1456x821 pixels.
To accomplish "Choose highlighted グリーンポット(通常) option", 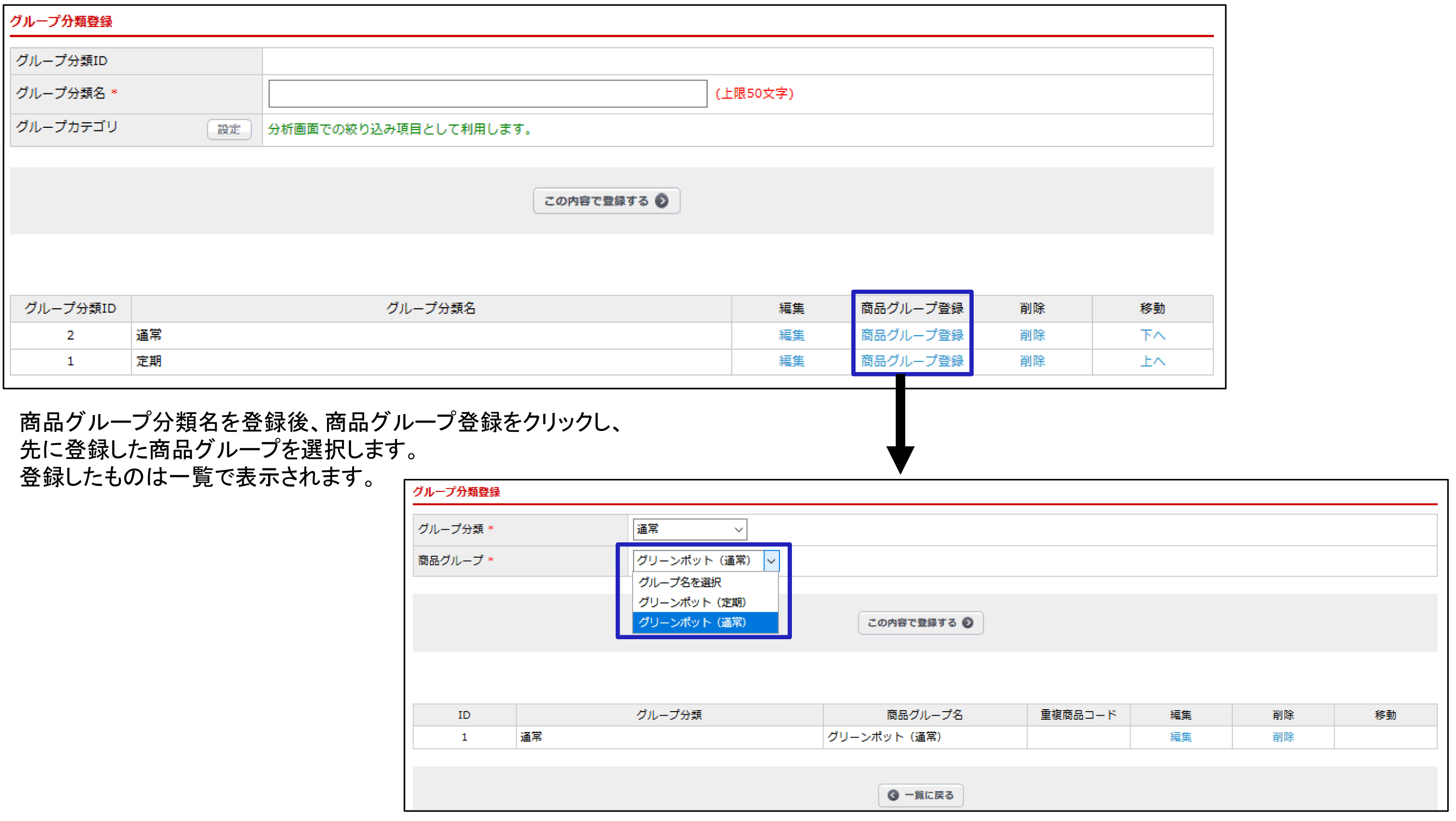I will (692, 622).
